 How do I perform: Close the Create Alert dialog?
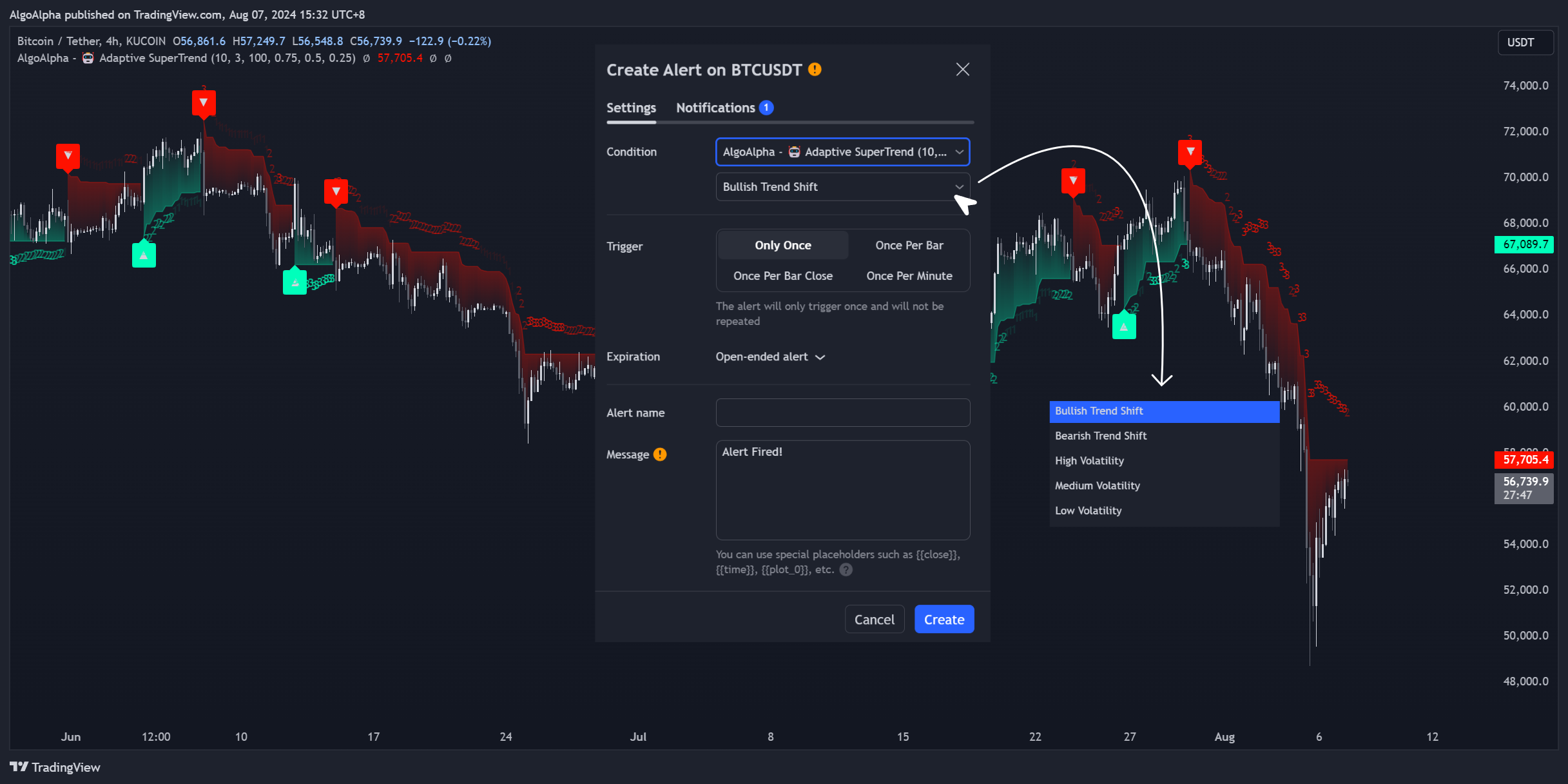[962, 70]
